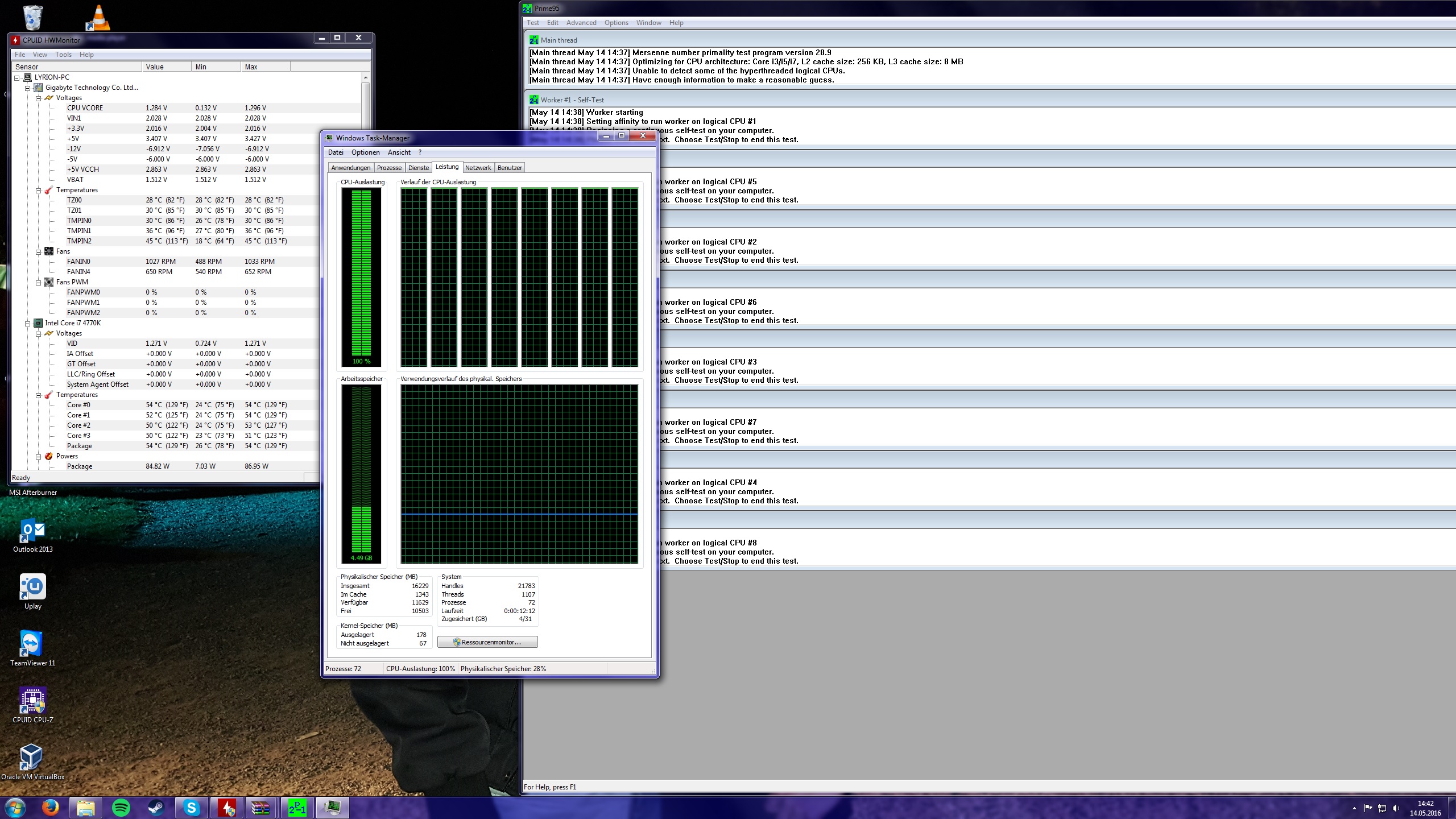The height and width of the screenshot is (819, 1456).
Task: Open the Prime95 taskbar icon
Action: [x=297, y=808]
